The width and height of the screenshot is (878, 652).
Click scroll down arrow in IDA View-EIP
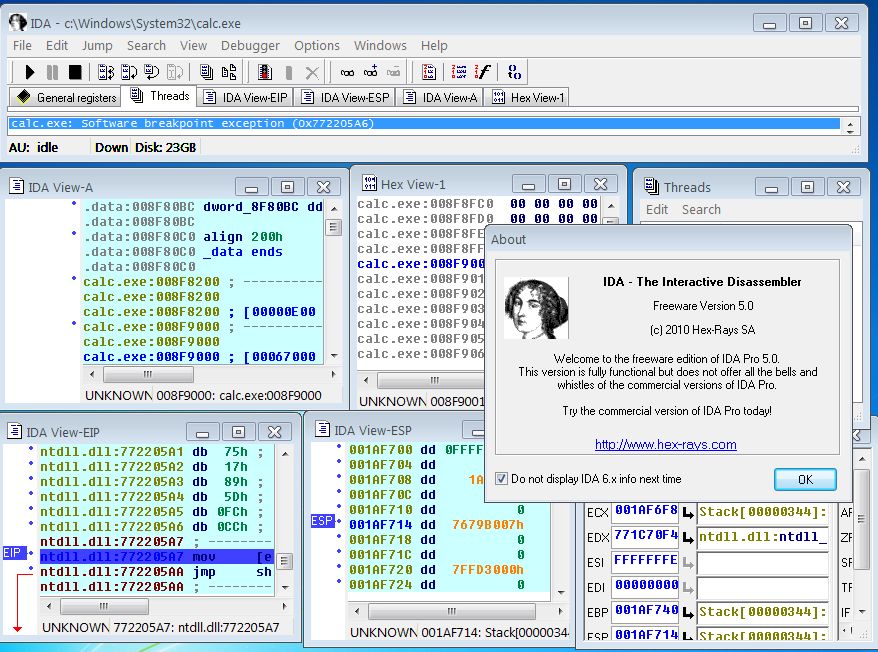click(285, 588)
